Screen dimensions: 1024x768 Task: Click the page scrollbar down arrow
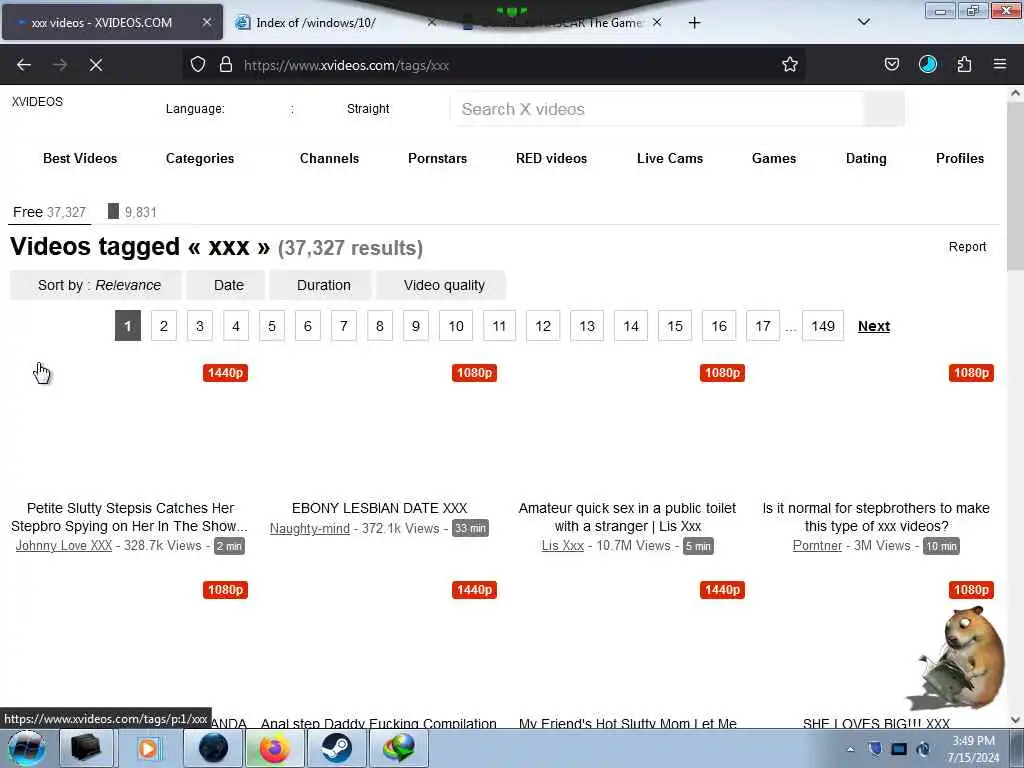[1016, 720]
